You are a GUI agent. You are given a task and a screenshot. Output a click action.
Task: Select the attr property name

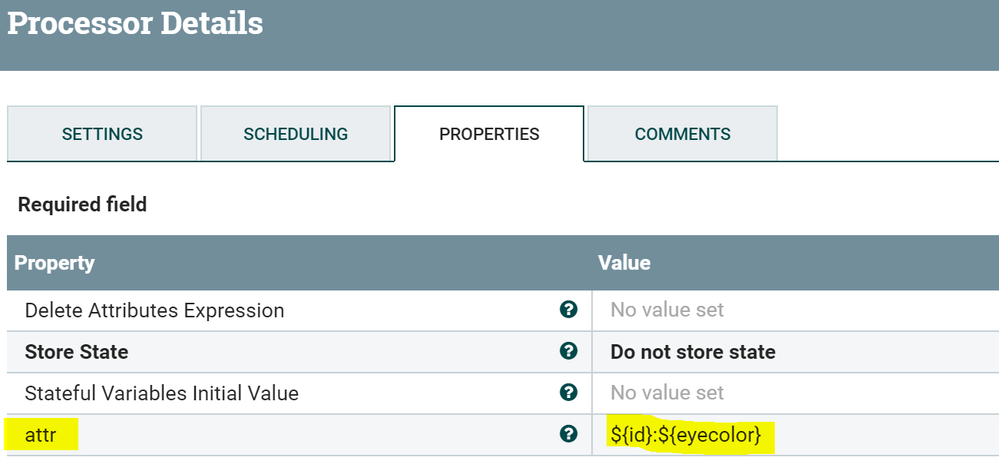click(x=41, y=434)
